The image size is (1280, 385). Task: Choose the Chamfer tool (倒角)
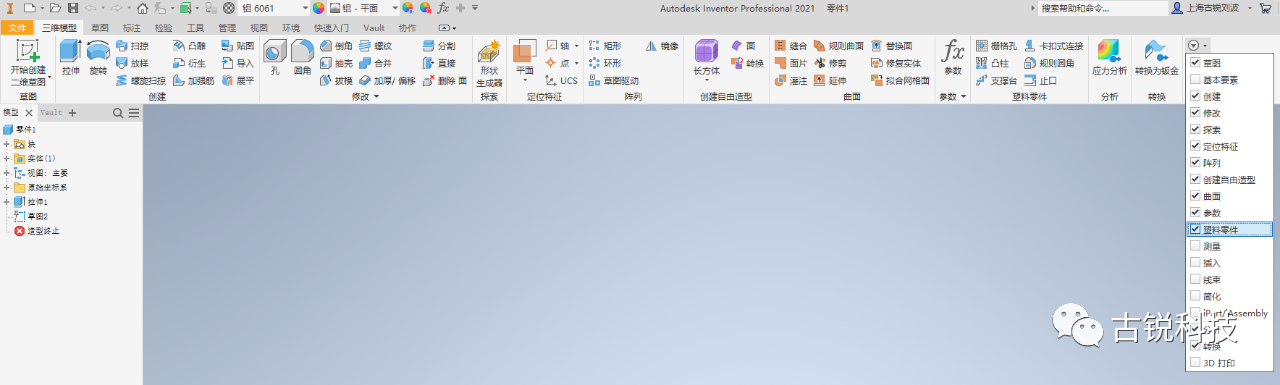[336, 46]
